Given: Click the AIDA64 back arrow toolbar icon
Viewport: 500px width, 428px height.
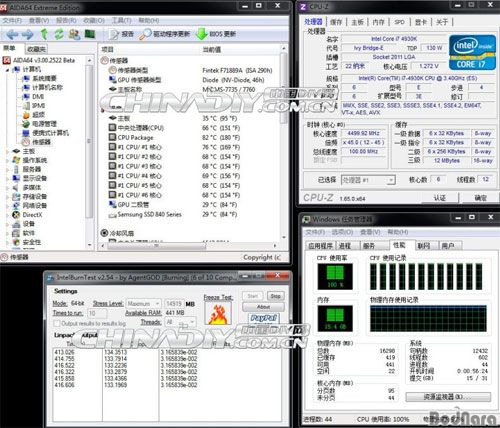Looking at the screenshot, I should [x=12, y=34].
